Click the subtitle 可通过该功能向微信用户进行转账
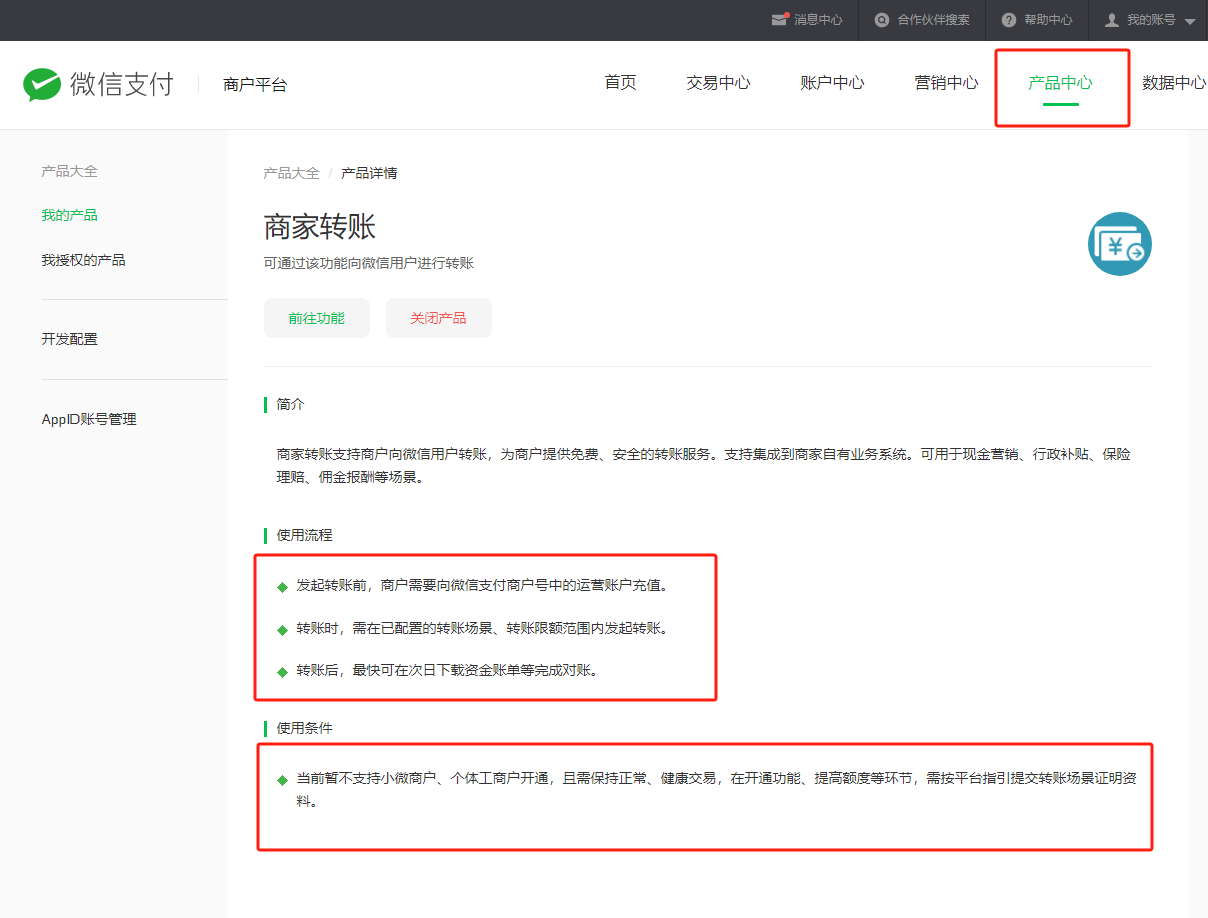This screenshot has width=1208, height=918. click(x=369, y=263)
